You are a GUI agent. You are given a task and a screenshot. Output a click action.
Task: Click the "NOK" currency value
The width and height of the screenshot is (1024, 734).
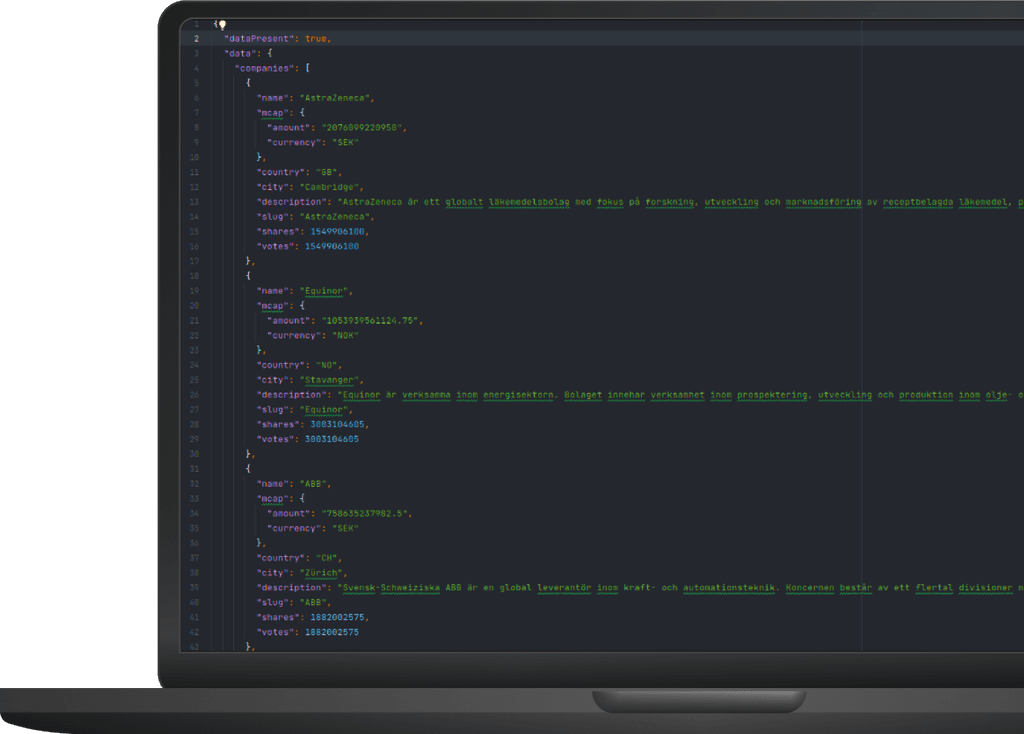tap(345, 336)
